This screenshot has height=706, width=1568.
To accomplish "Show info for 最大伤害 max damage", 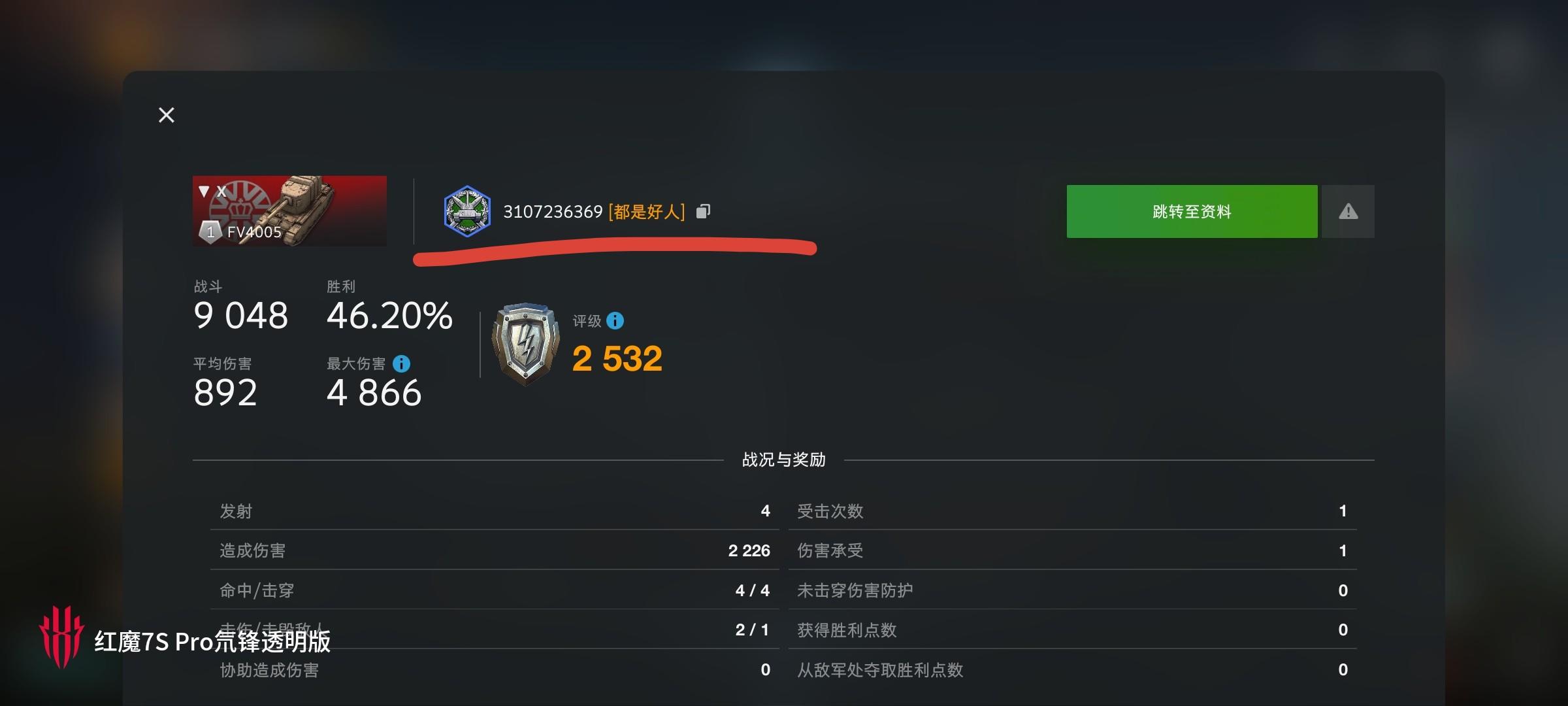I will tap(402, 363).
